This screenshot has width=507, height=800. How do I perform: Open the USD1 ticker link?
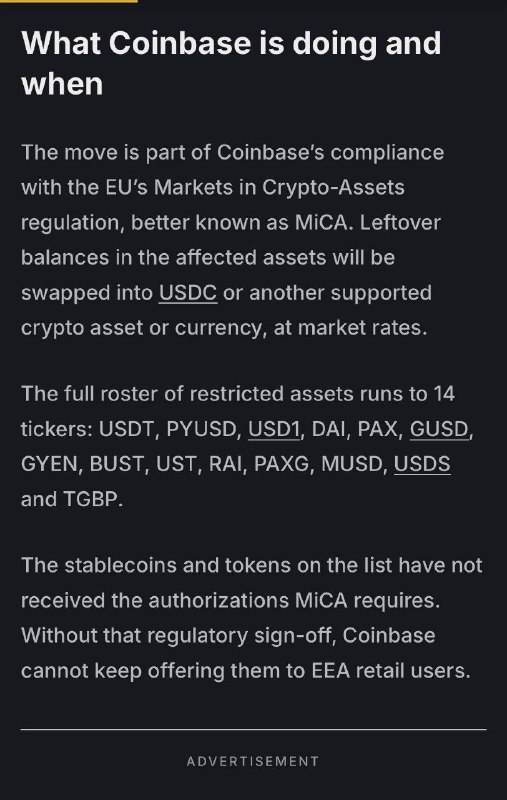tap(274, 429)
